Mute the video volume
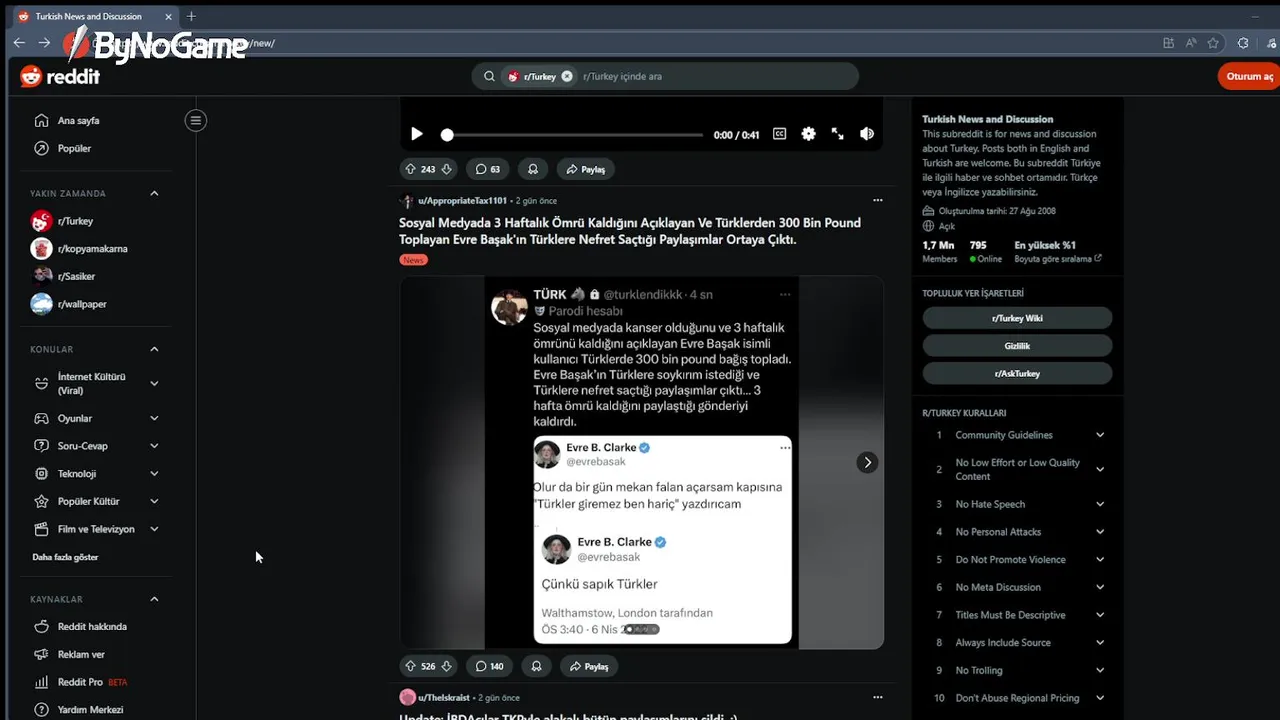This screenshot has height=720, width=1280. click(866, 134)
